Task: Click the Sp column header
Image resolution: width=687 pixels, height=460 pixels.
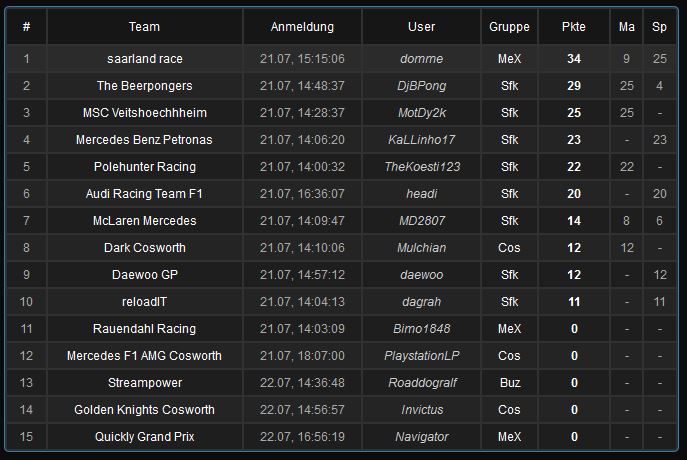Action: pyautogui.click(x=659, y=27)
